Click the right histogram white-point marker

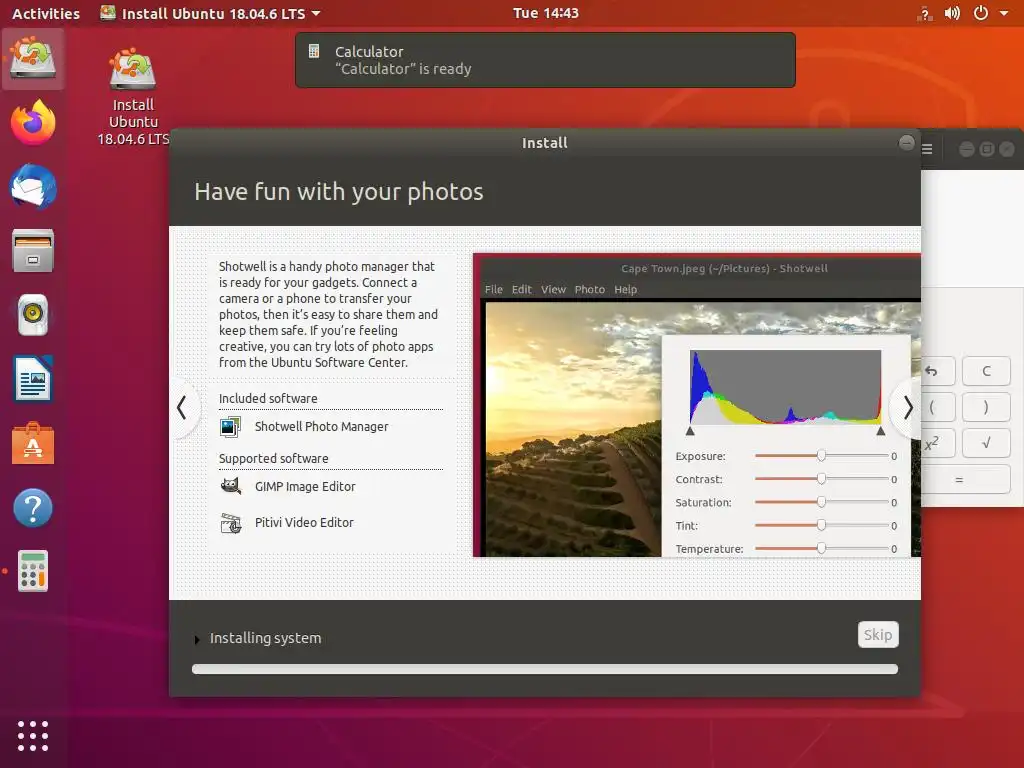point(881,431)
